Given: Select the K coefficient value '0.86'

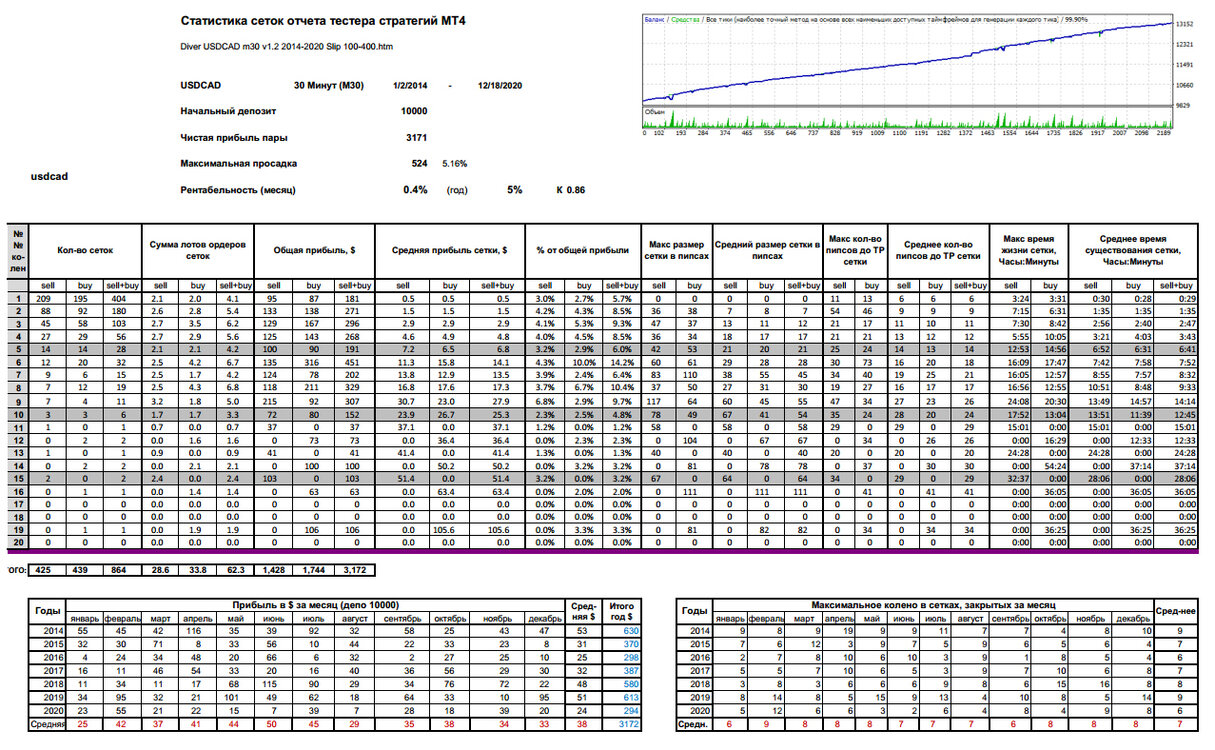Looking at the screenshot, I should tap(577, 189).
